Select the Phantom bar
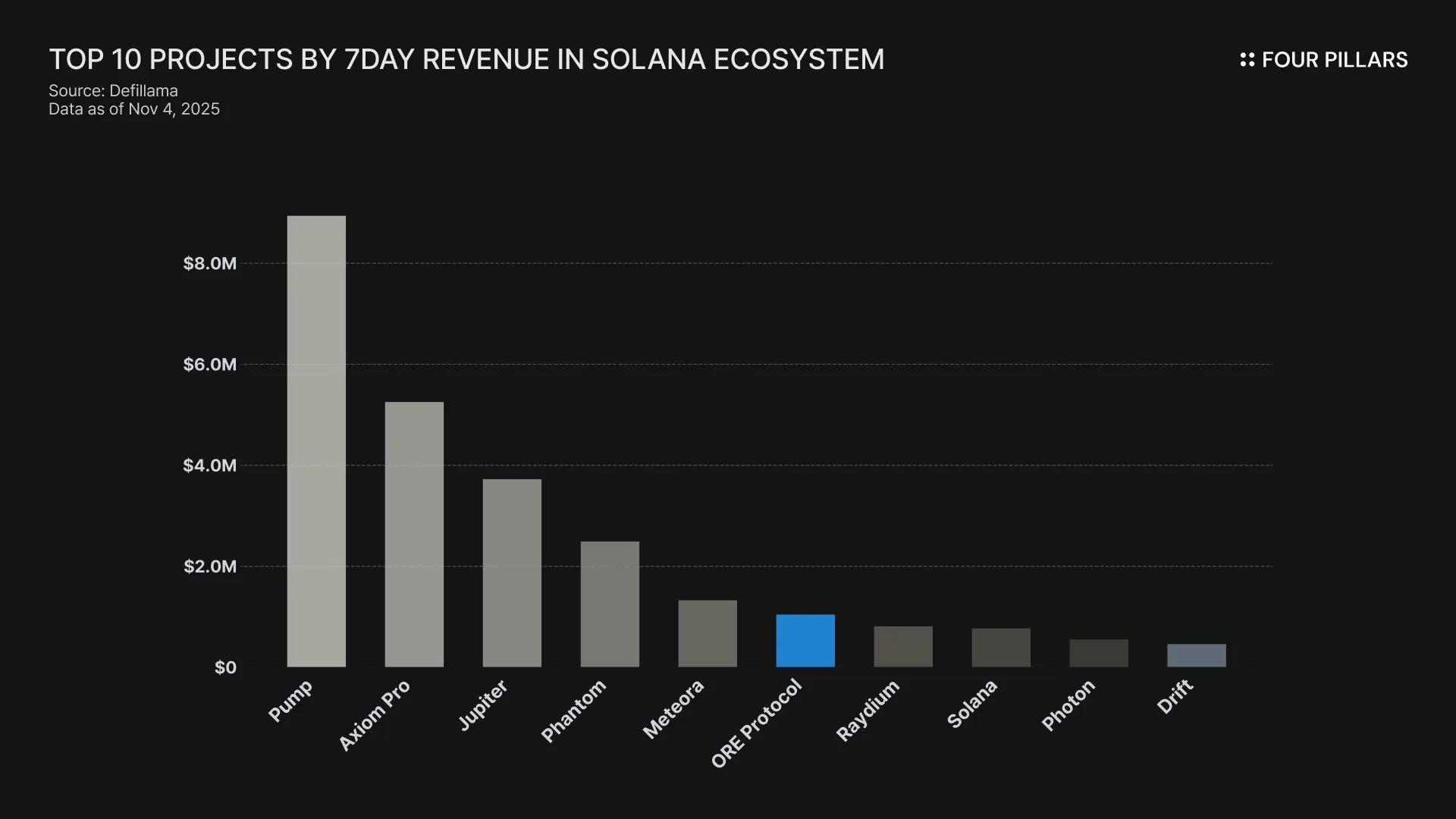This screenshot has width=1456, height=819. (x=610, y=604)
